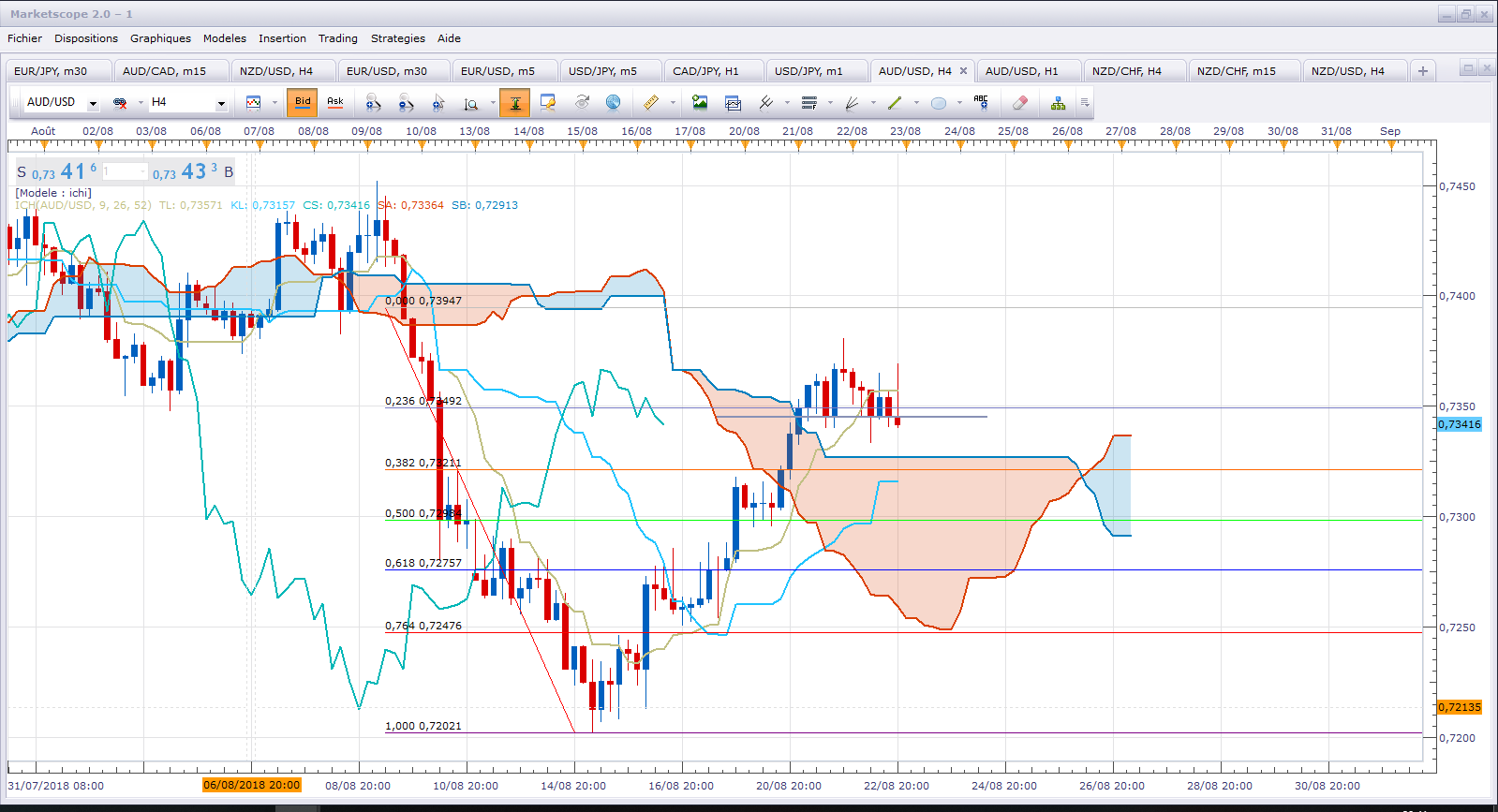Switch to the first NZD/USD, H4 tab
The height and width of the screenshot is (812, 1498).
(x=283, y=71)
